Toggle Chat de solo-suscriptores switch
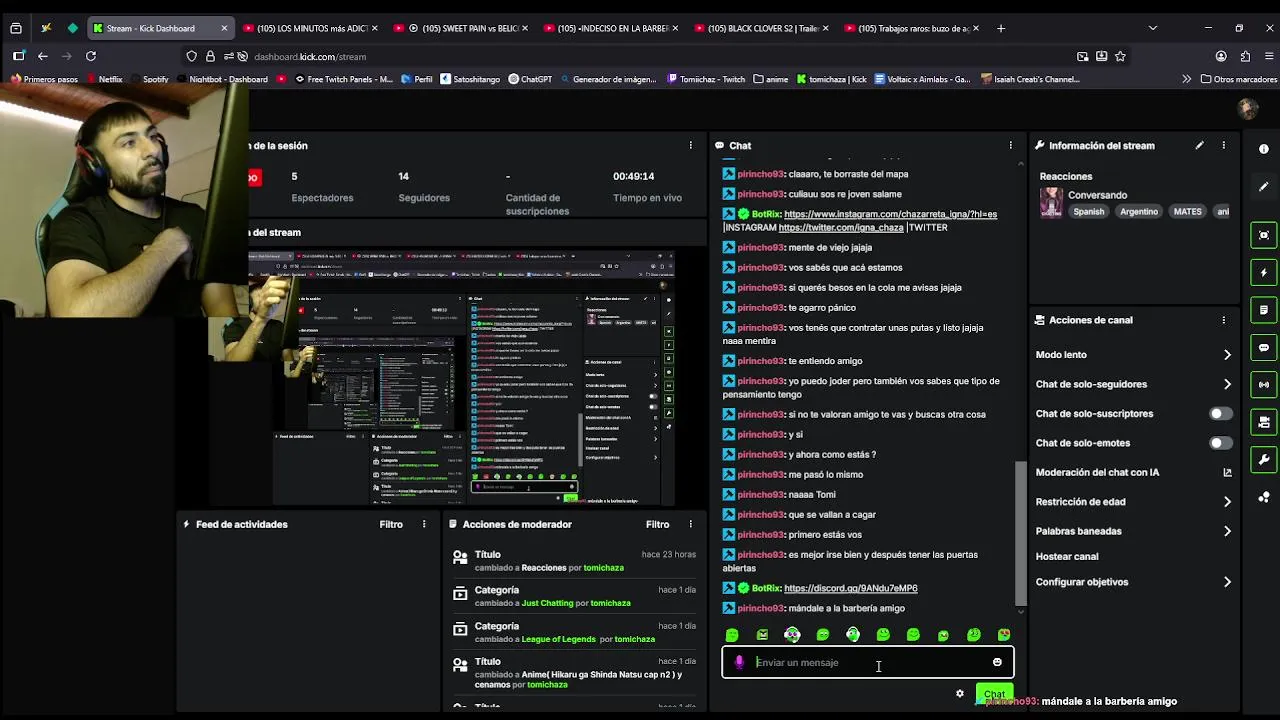The width and height of the screenshot is (1280, 720). [x=1220, y=413]
